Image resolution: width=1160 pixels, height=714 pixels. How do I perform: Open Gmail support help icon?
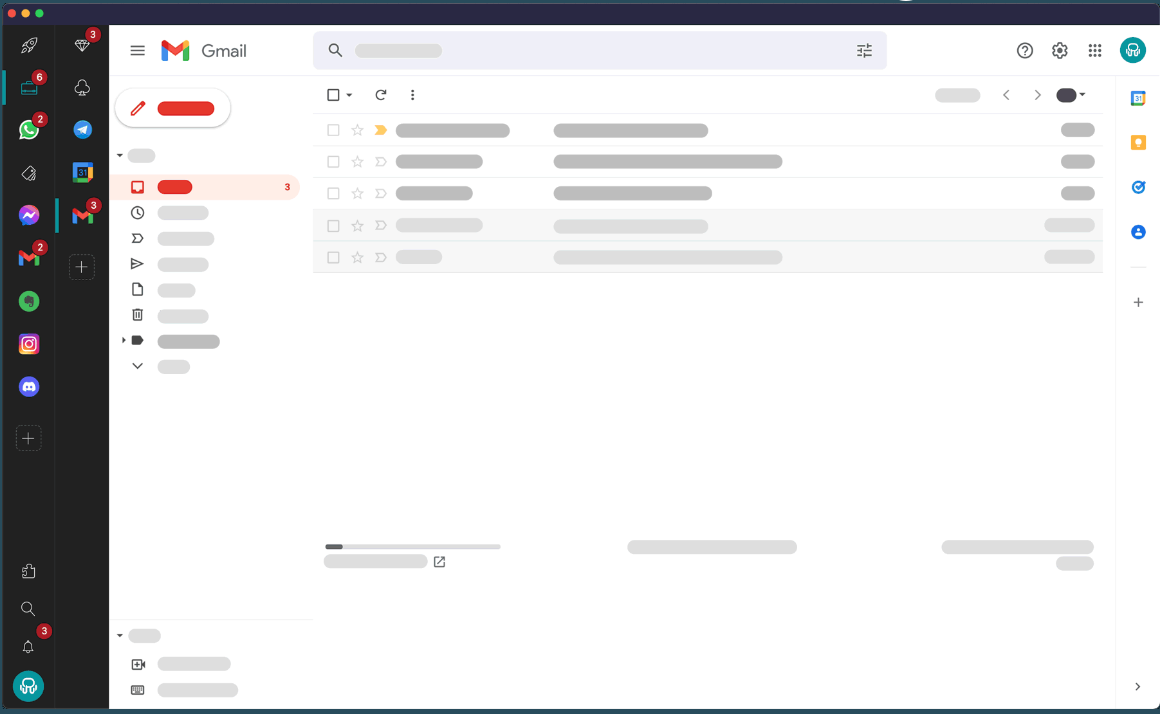point(1025,50)
